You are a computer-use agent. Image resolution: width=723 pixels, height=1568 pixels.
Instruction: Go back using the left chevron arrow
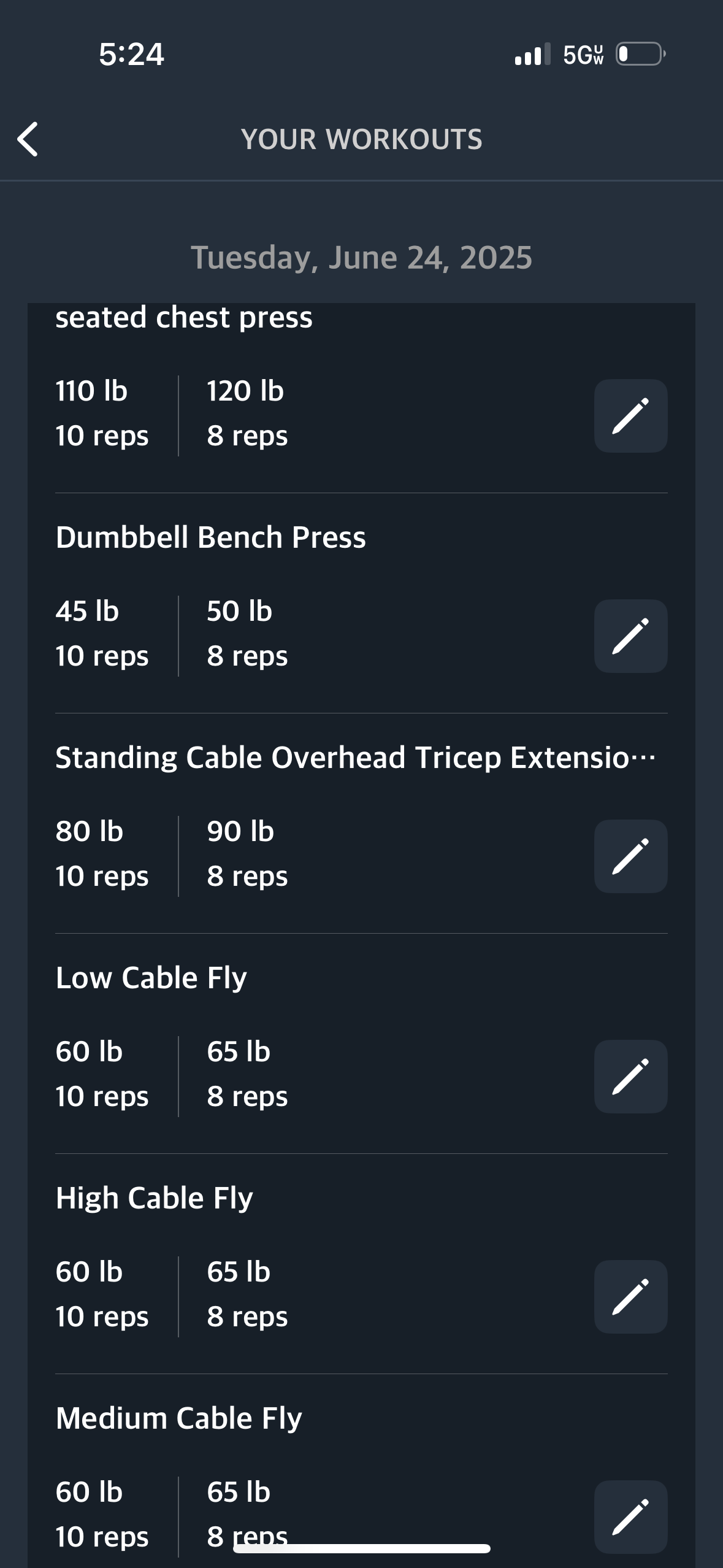[x=28, y=139]
